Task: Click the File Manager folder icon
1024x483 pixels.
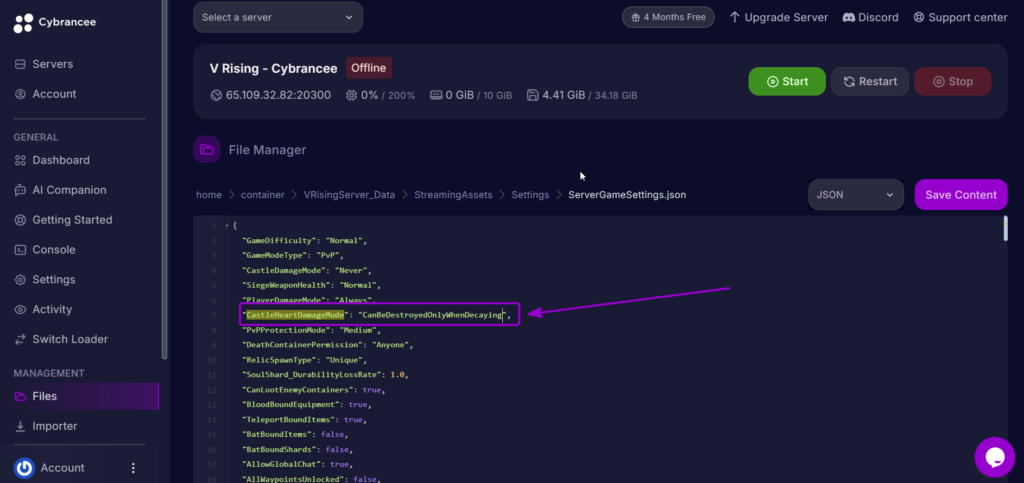Action: 206,149
